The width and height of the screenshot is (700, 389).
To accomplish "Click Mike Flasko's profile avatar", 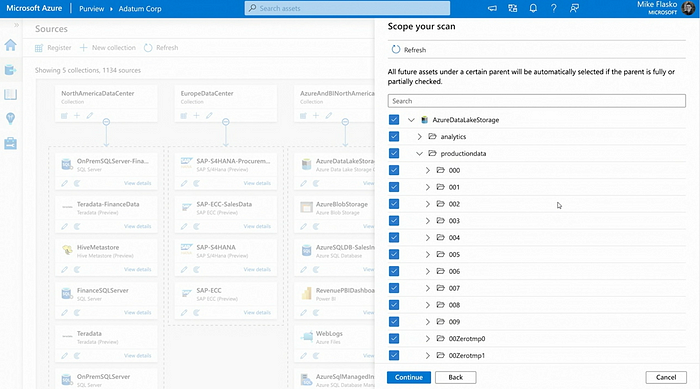I will [x=688, y=8].
